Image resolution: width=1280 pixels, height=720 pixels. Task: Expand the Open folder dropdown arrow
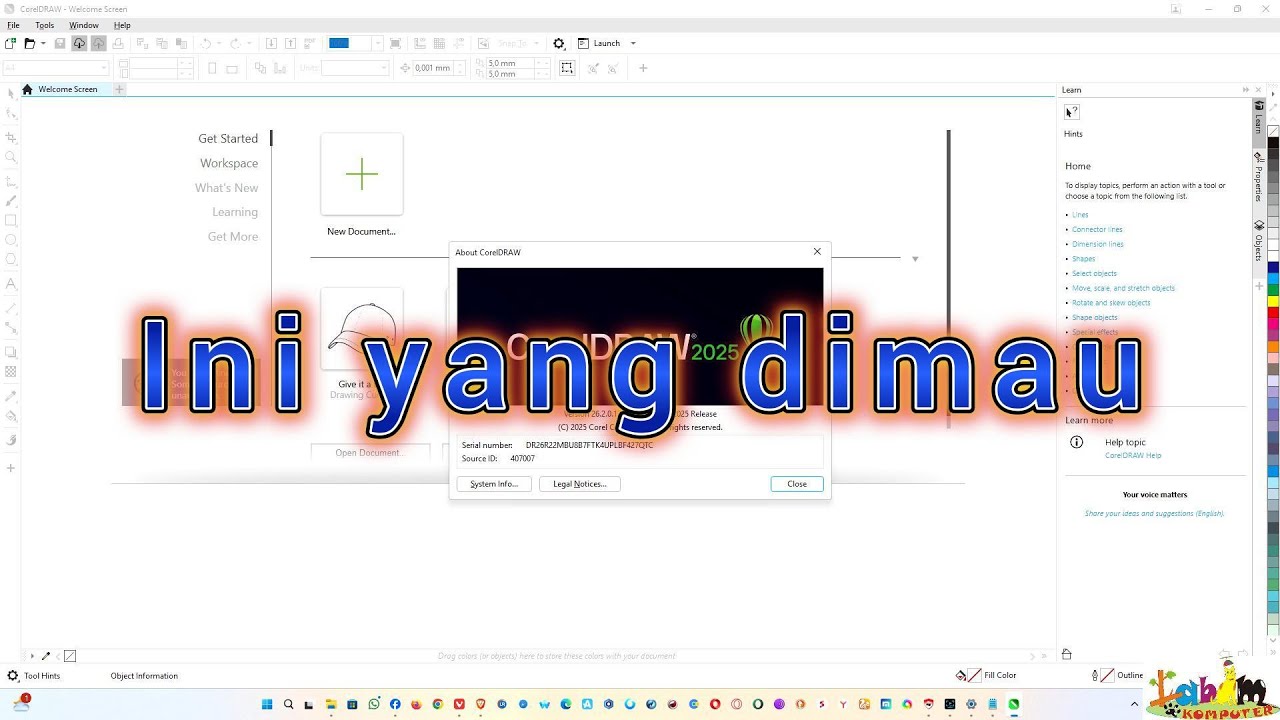click(x=43, y=43)
